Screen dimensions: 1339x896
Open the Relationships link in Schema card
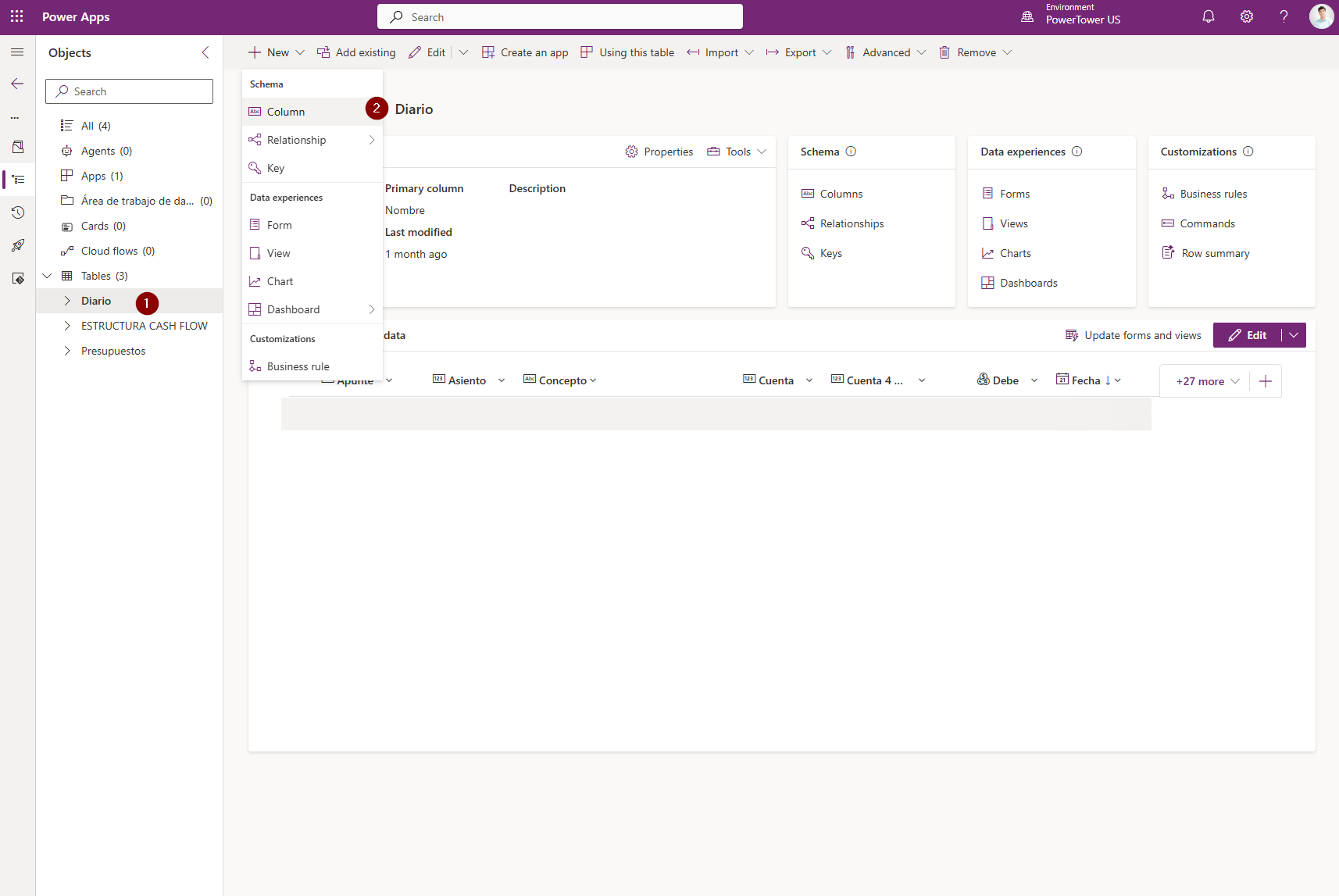(x=852, y=223)
